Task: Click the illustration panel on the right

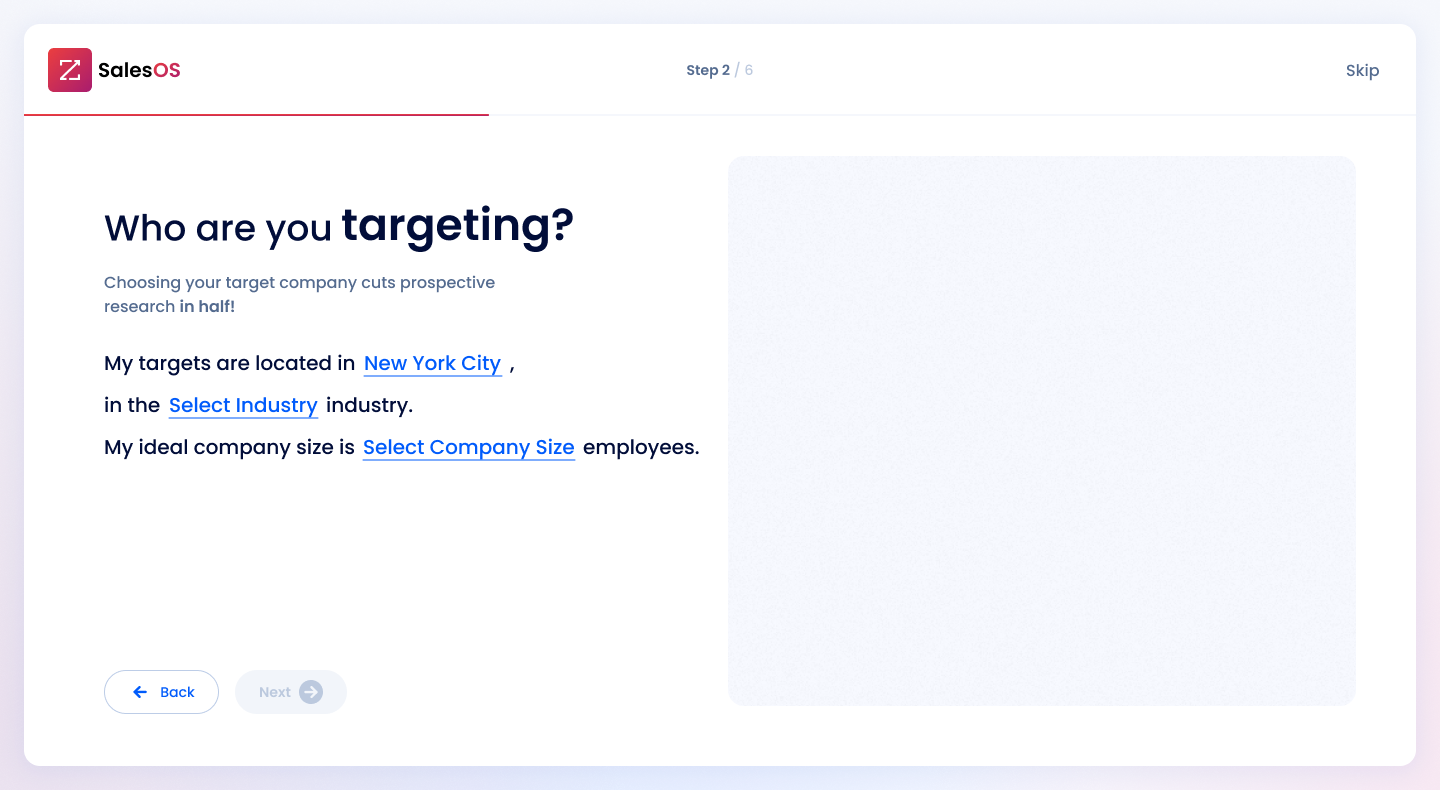Action: coord(1041,430)
